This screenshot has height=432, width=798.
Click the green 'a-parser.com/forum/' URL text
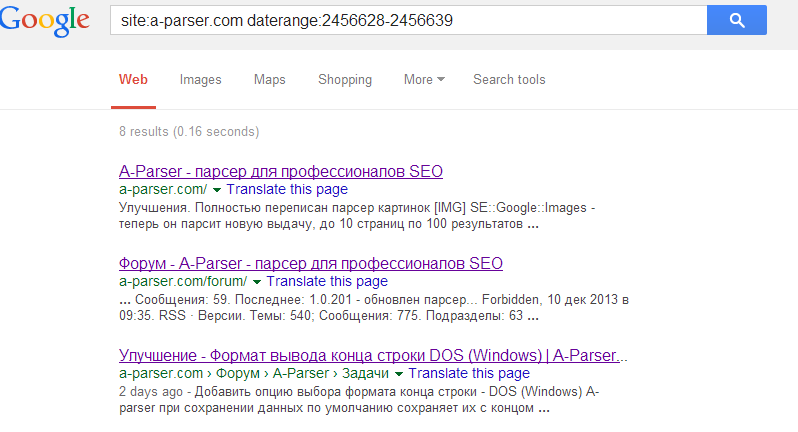[183, 281]
